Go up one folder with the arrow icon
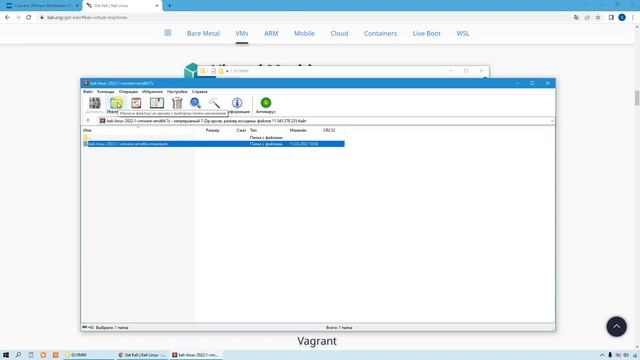The image size is (640, 360). [x=88, y=121]
